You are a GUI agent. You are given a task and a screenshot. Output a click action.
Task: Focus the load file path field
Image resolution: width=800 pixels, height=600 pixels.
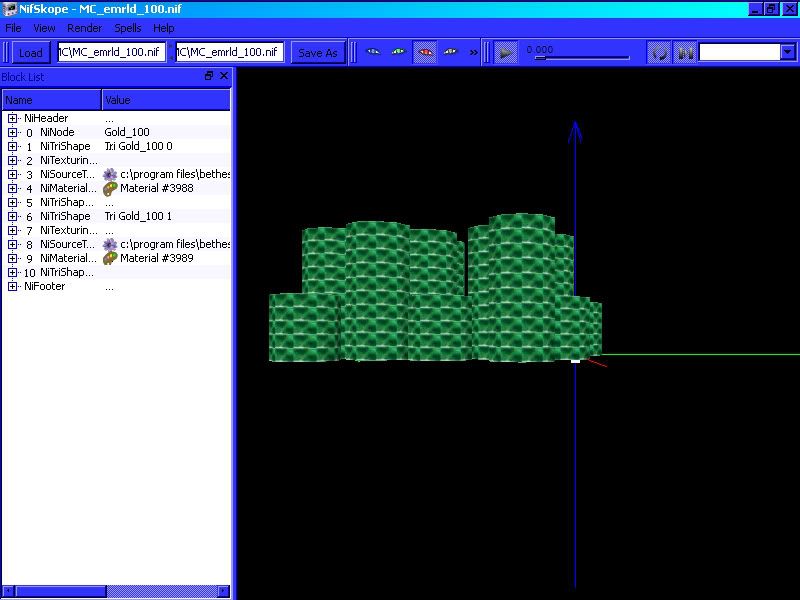pyautogui.click(x=112, y=52)
